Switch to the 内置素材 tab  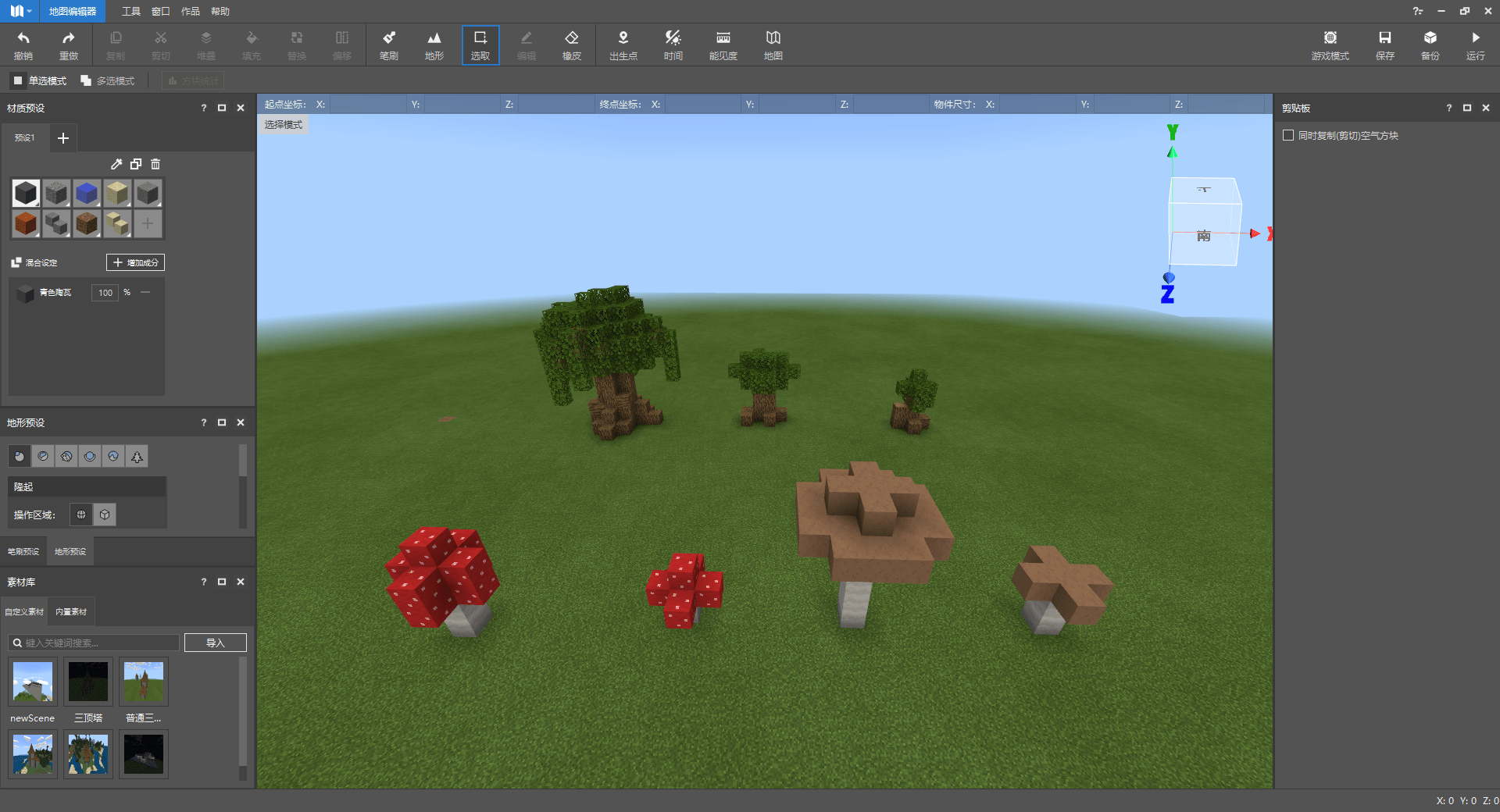[x=71, y=611]
